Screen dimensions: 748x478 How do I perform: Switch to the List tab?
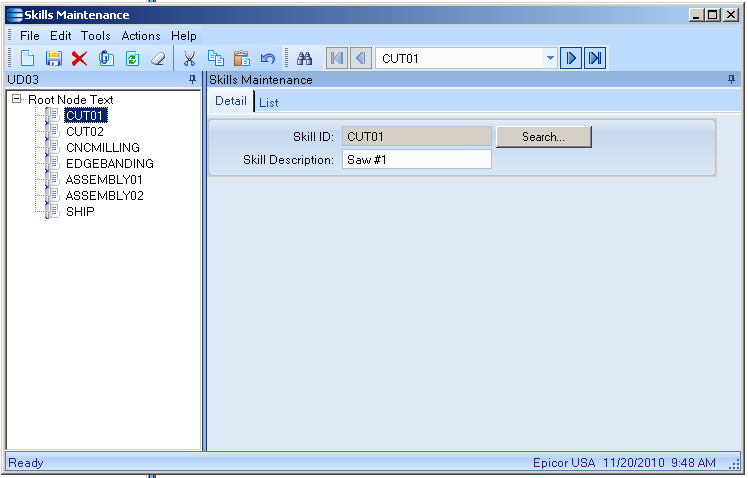269,103
